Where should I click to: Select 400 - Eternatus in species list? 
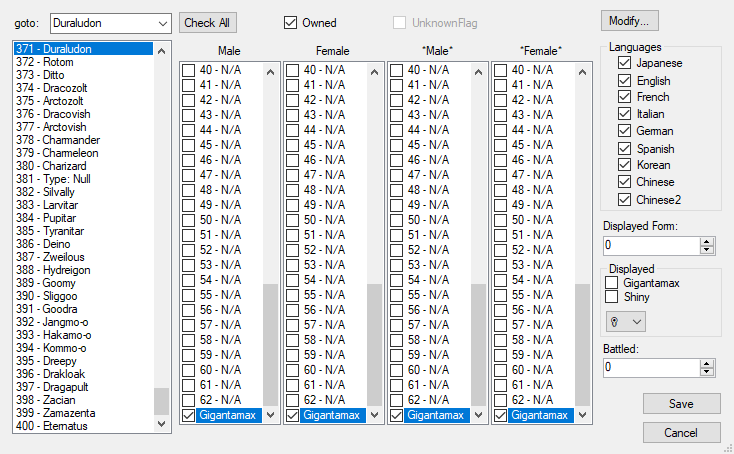click(x=84, y=426)
